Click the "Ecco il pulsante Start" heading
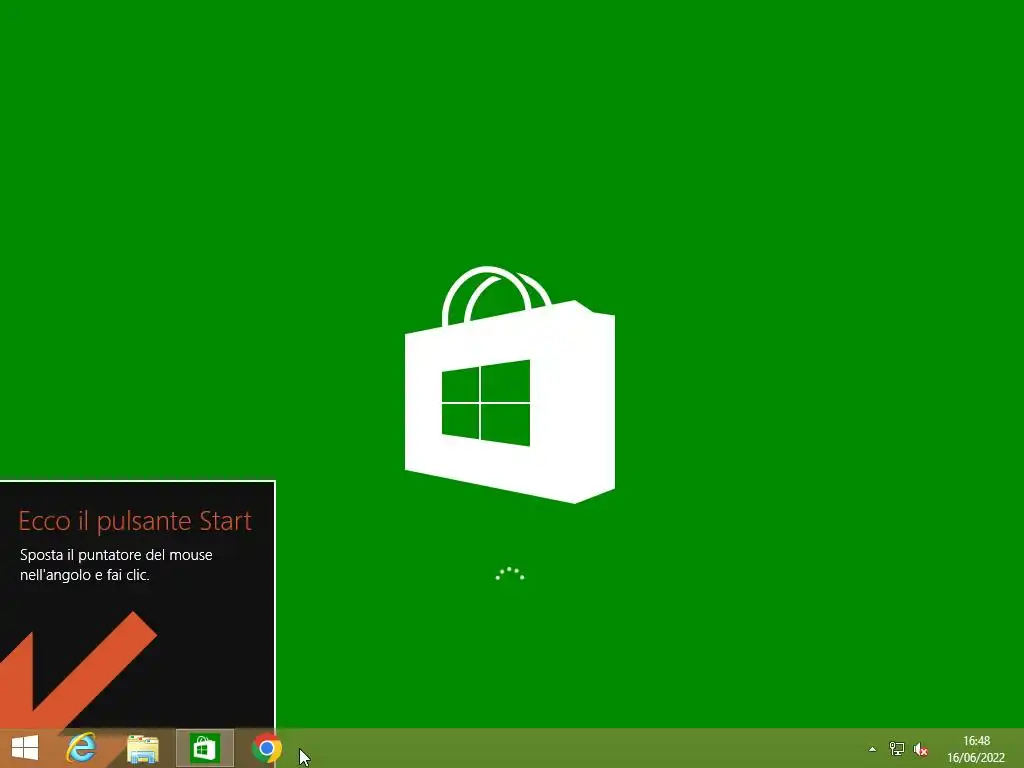Screen dimensions: 1024x768 tap(135, 521)
